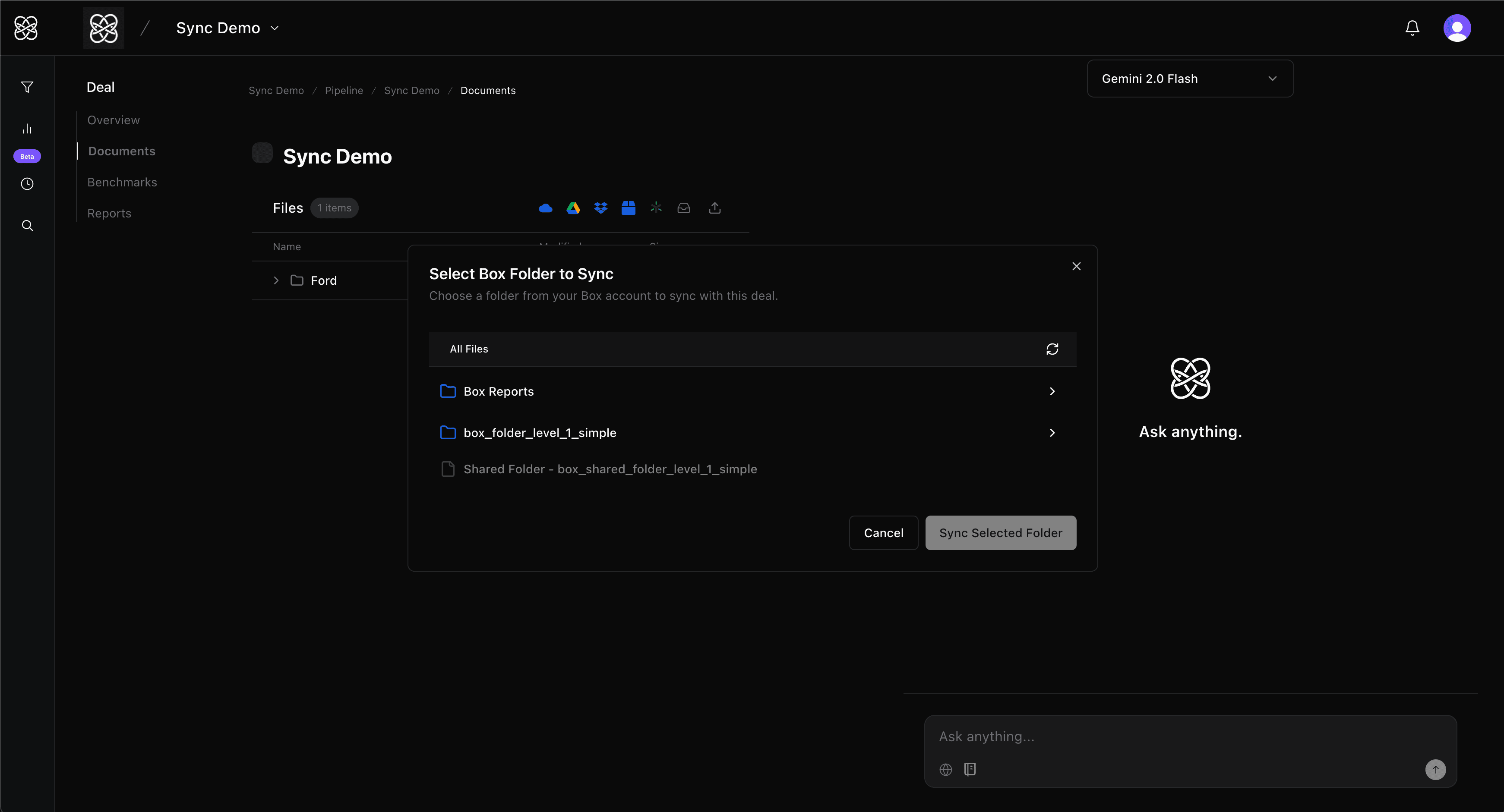Click the Deal sidebar heading
Image resolution: width=1504 pixels, height=812 pixels.
tap(101, 87)
